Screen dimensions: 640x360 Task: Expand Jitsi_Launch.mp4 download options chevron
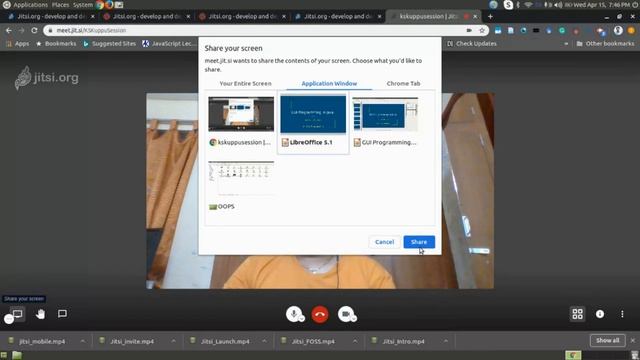click(264, 341)
